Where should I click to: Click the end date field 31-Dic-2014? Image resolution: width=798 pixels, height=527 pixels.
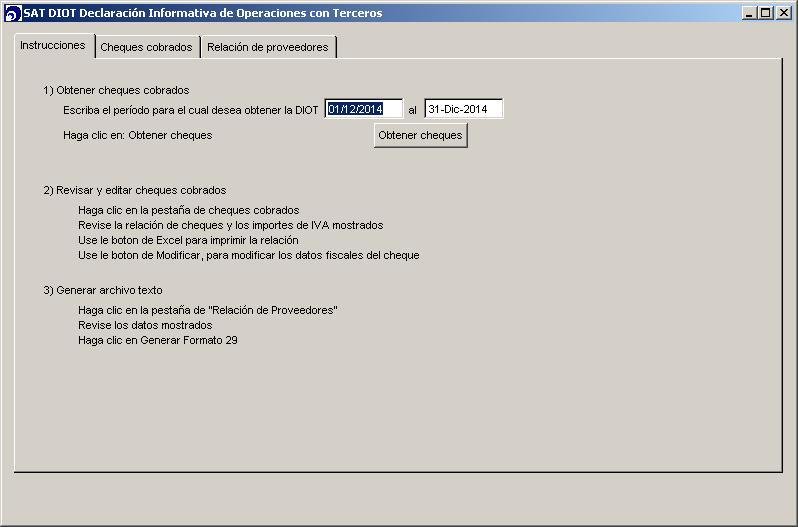pyautogui.click(x=464, y=109)
